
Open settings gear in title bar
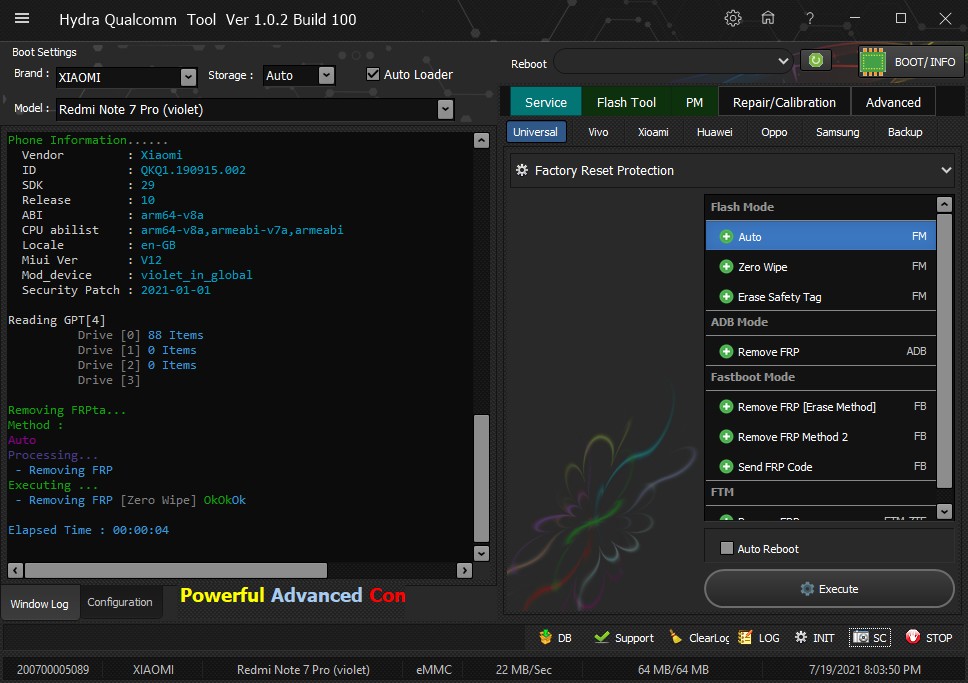tap(733, 19)
